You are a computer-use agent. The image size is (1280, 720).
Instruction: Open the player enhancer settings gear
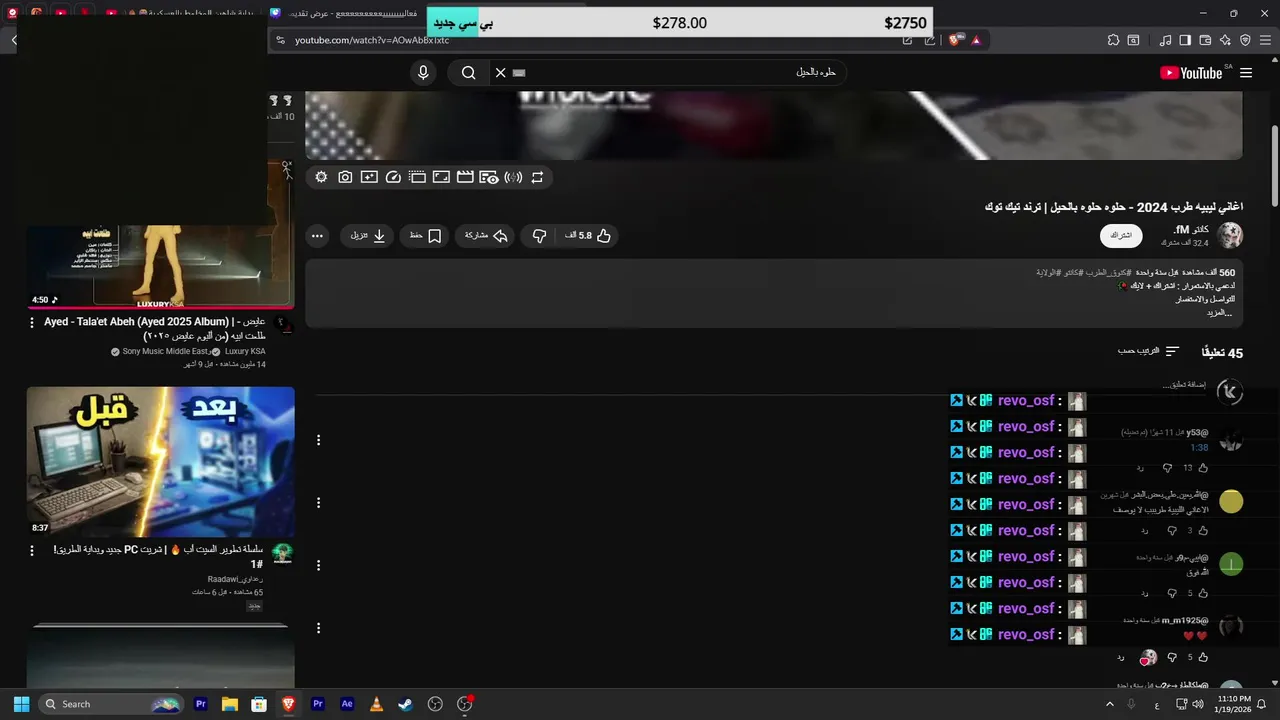(321, 177)
